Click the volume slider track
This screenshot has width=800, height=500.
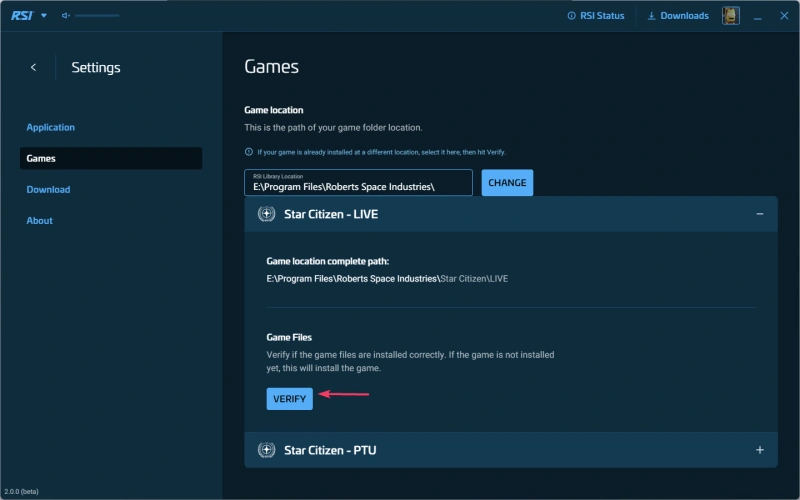click(x=96, y=16)
